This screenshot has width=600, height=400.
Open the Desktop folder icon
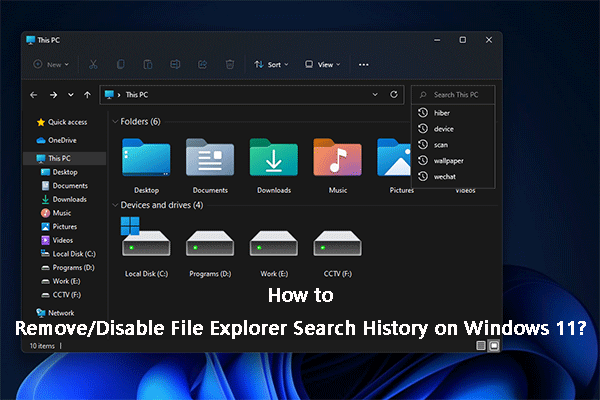click(x=146, y=157)
